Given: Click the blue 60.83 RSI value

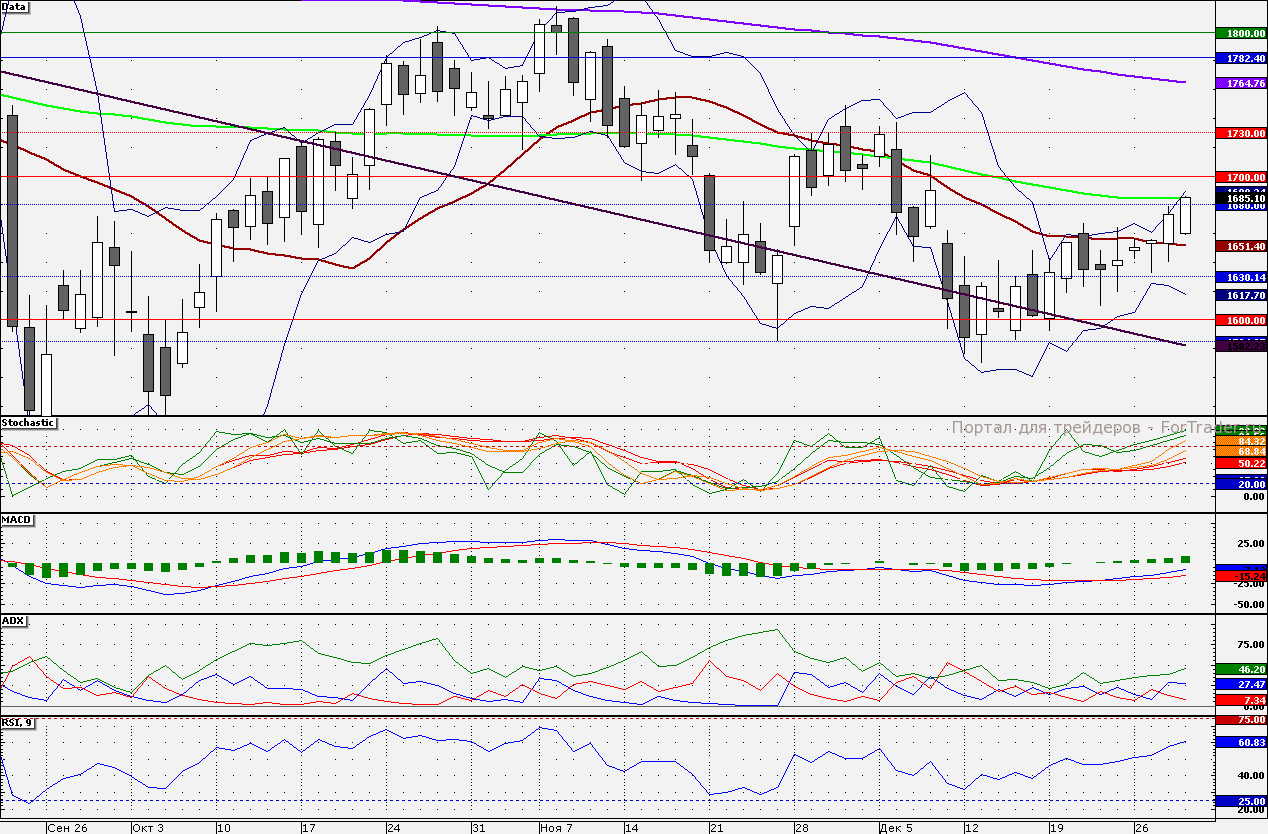Looking at the screenshot, I should coord(1240,743).
